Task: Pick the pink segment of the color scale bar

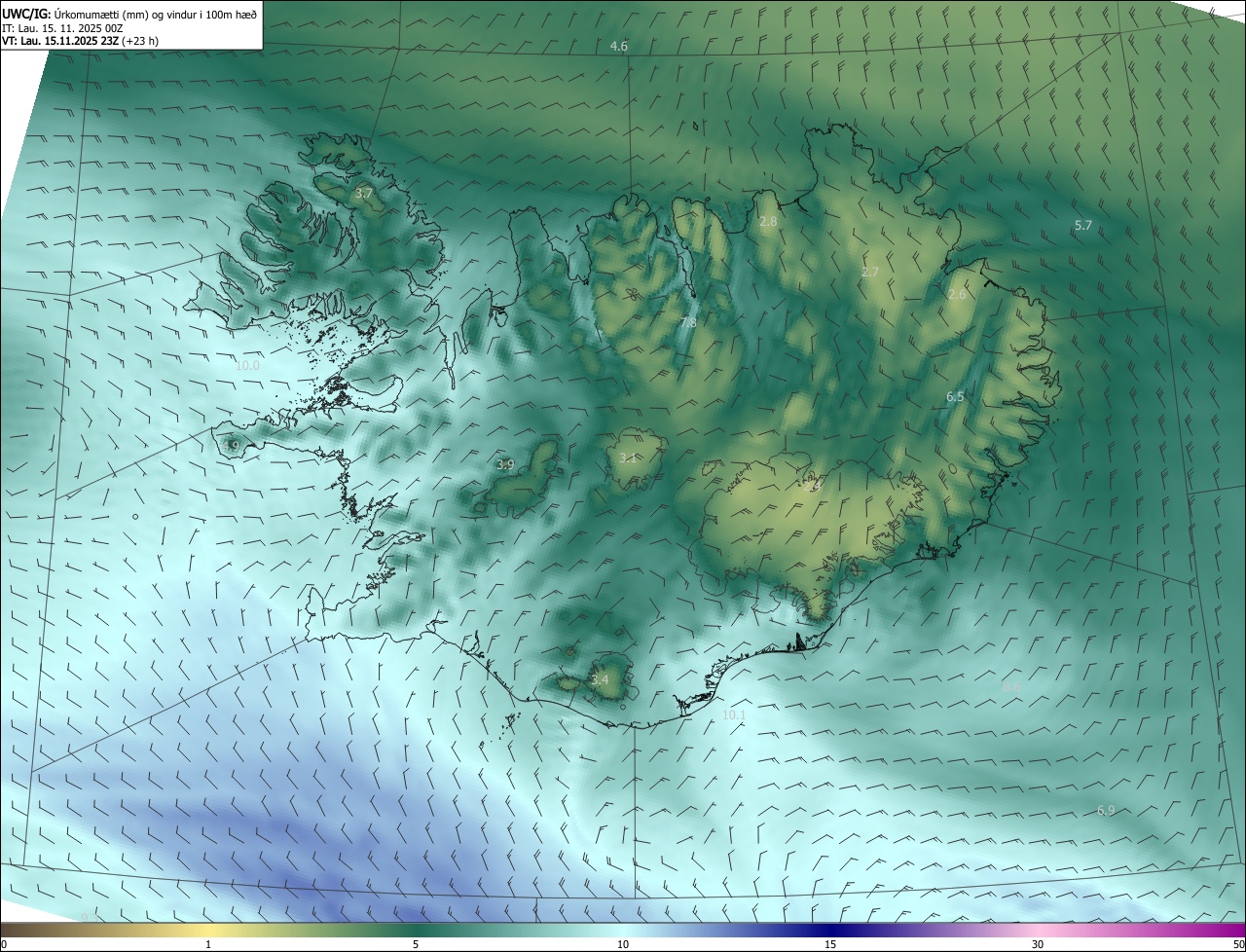Action: click(x=1038, y=930)
